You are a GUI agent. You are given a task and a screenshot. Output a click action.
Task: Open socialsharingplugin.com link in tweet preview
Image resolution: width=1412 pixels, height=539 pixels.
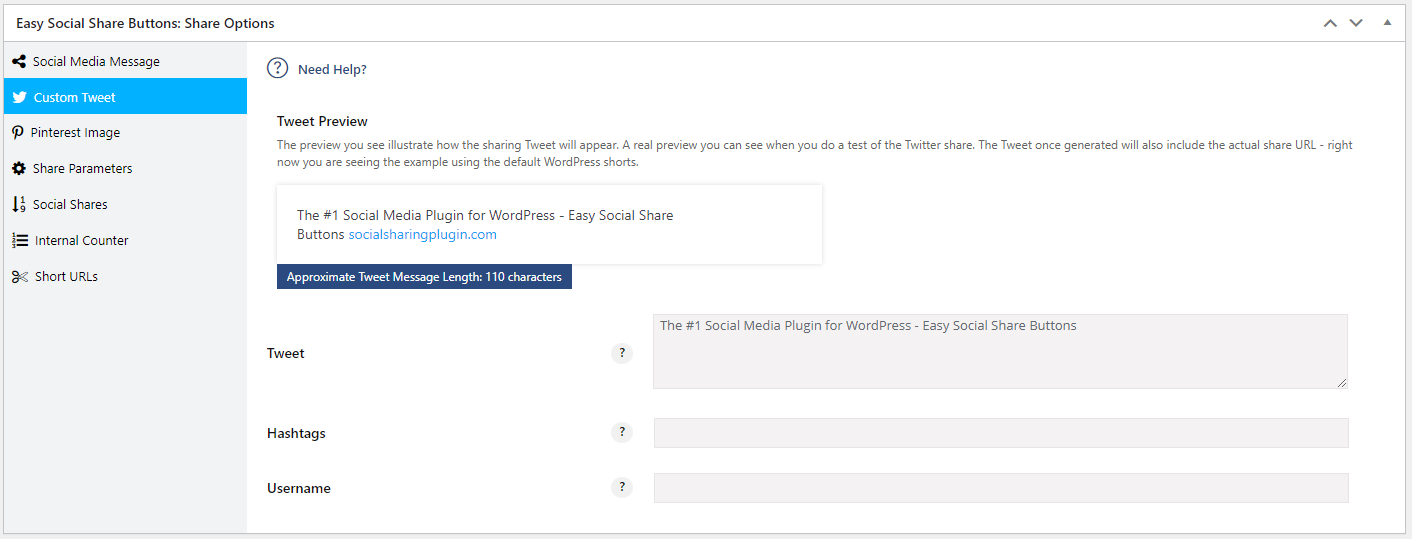coord(422,234)
